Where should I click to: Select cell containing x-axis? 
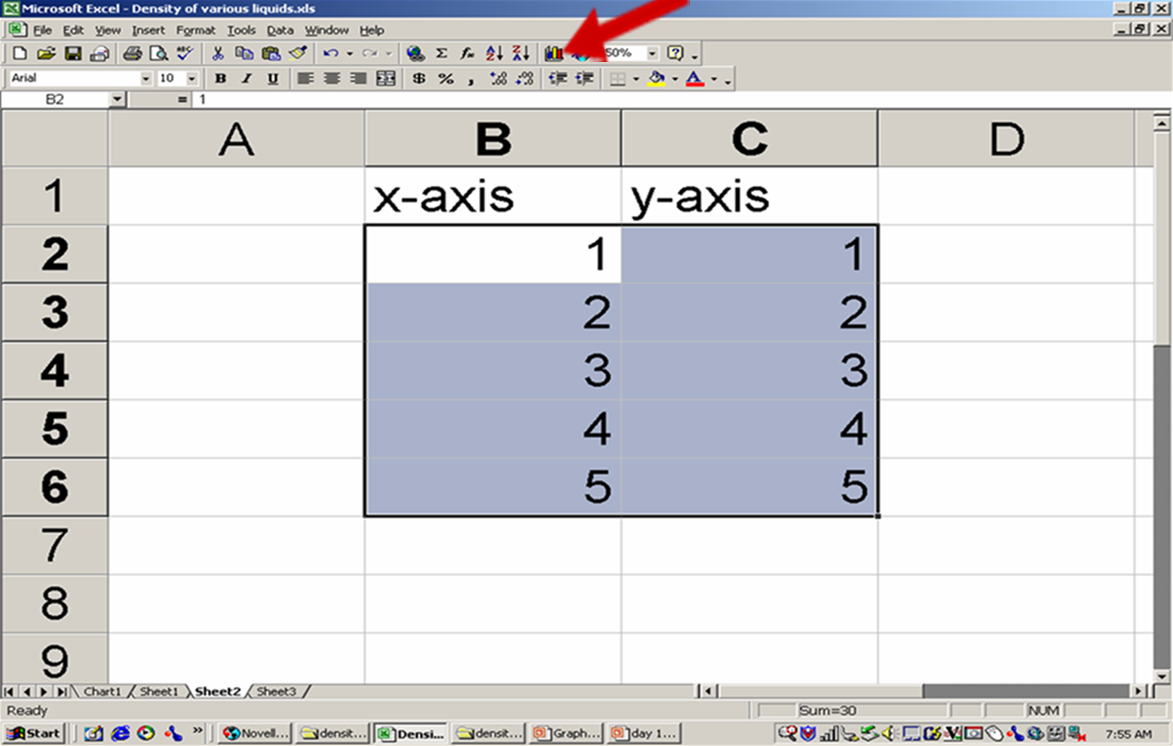[x=493, y=196]
